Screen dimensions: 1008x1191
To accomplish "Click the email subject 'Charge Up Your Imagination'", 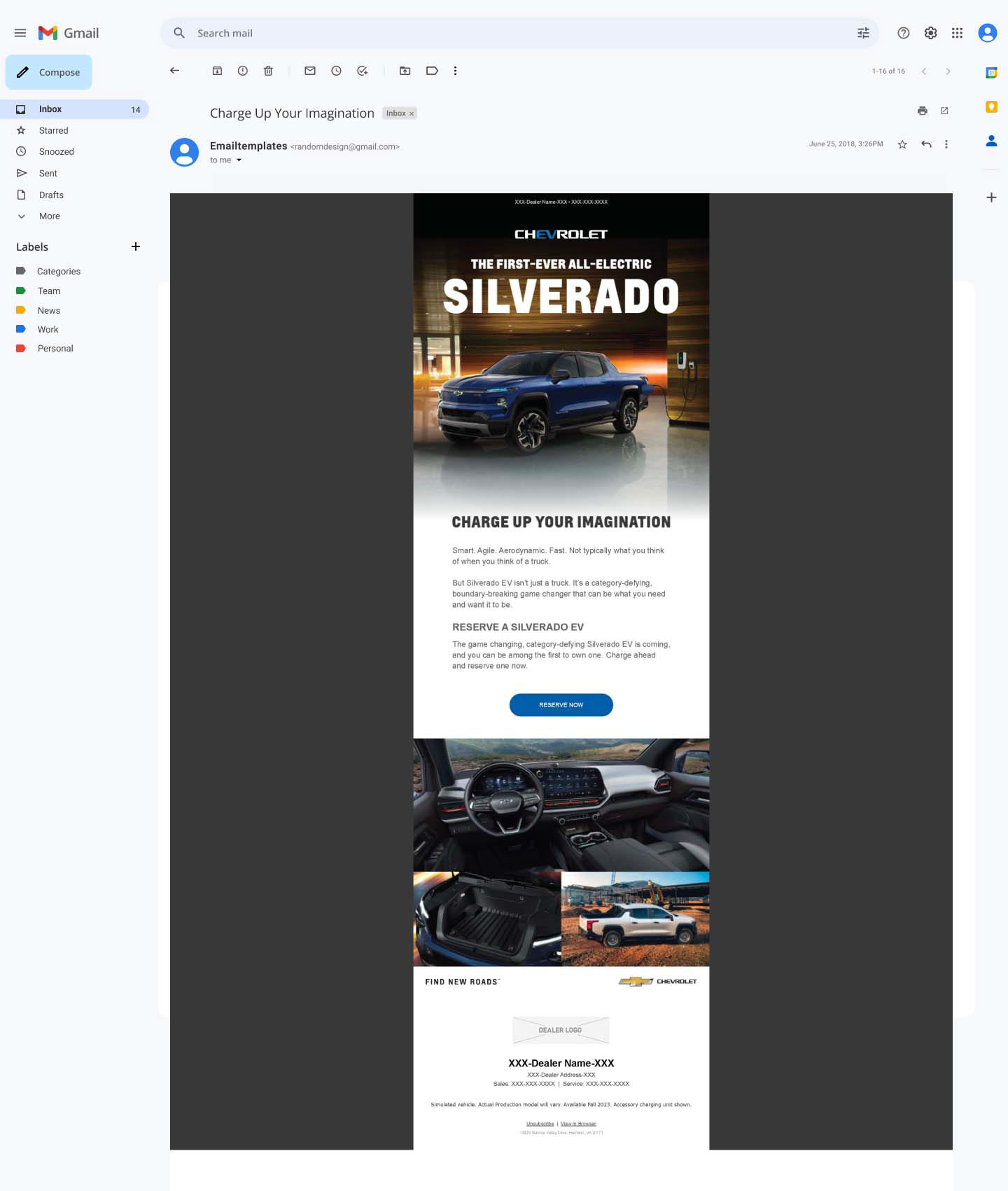I will [x=292, y=113].
